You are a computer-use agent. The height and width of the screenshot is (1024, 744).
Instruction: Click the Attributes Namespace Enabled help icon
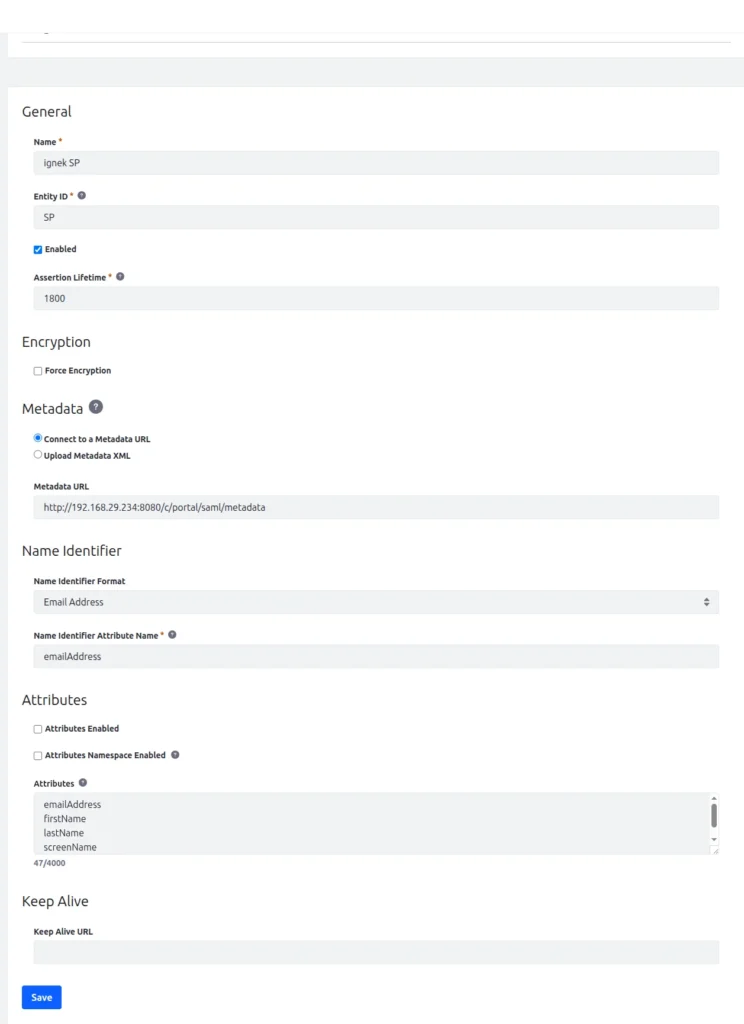coord(176,755)
